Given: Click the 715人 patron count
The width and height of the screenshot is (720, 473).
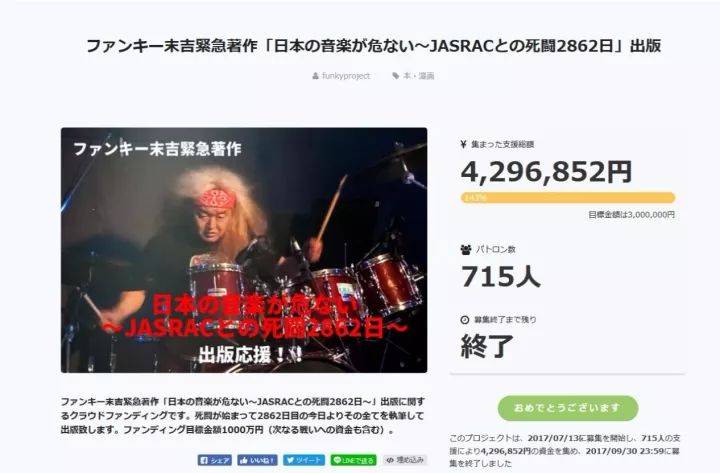Looking at the screenshot, I should pyautogui.click(x=501, y=276).
